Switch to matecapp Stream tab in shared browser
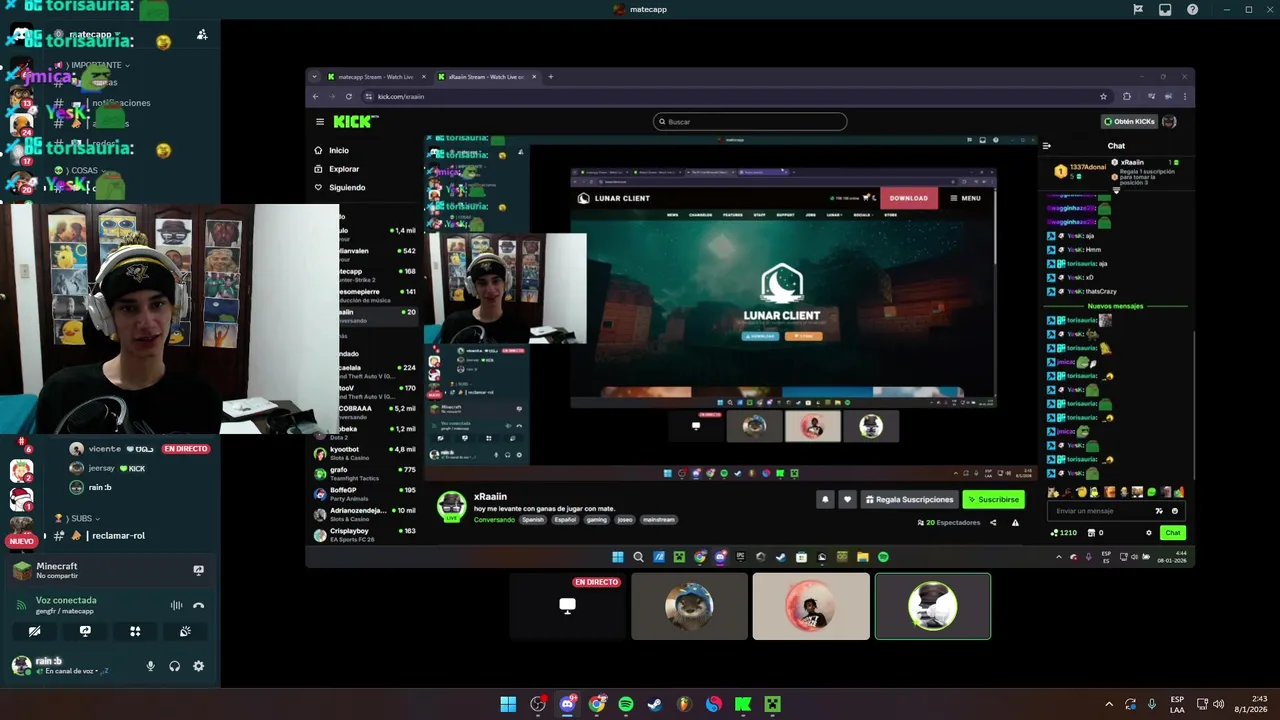Viewport: 1280px width, 720px height. [x=375, y=77]
